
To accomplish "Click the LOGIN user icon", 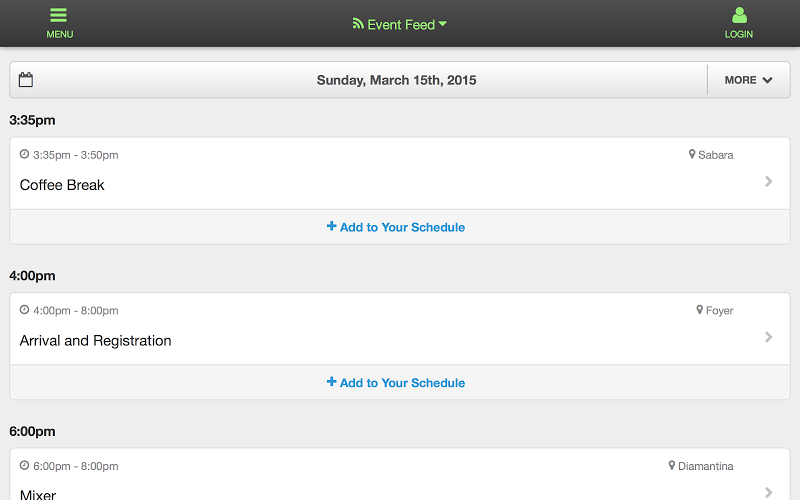I will pyautogui.click(x=739, y=15).
